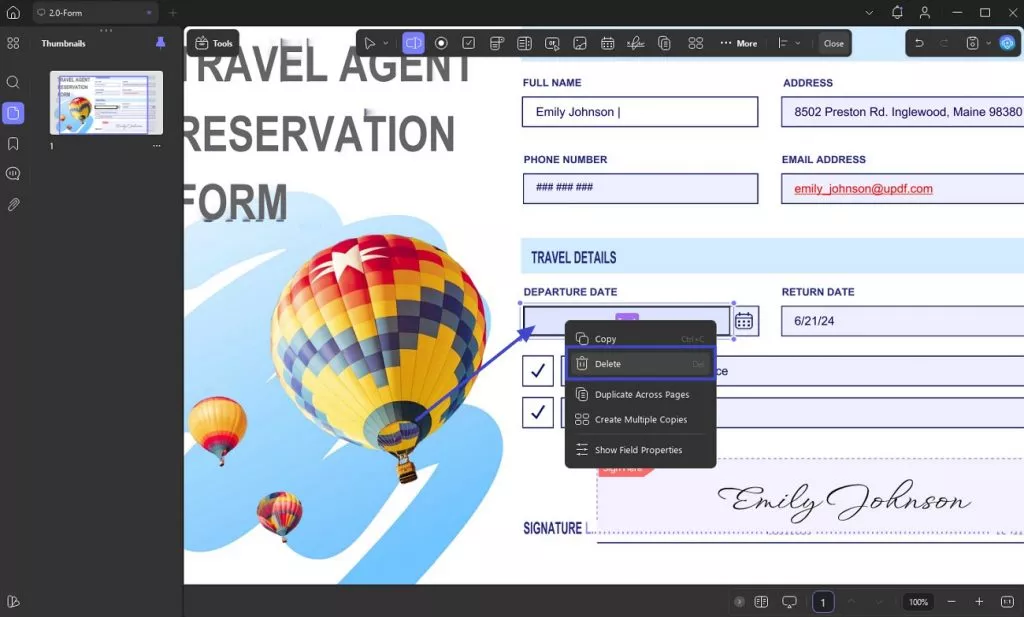
Task: Select the text field tool in toolbar
Action: 413,43
